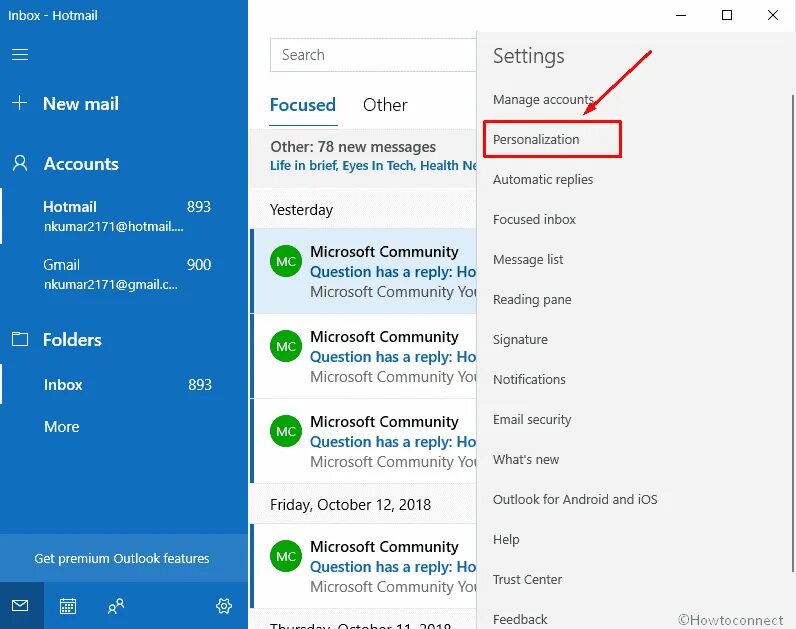This screenshot has width=796, height=629.
Task: Click in the Search box
Action: 373,55
